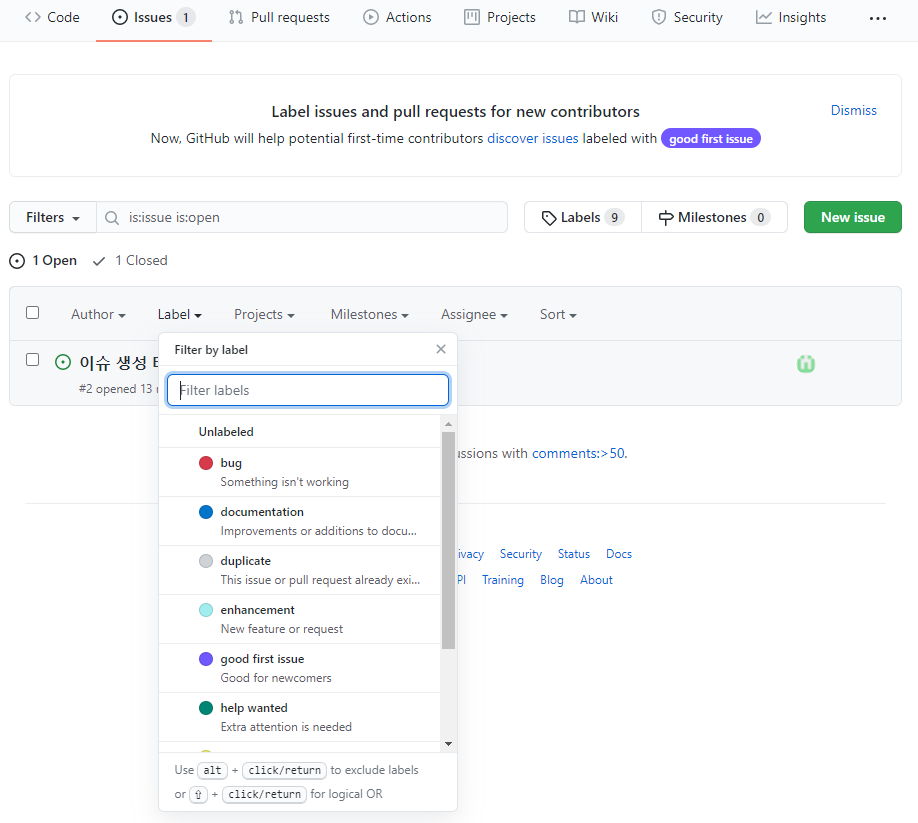Filter by the bug label

pyautogui.click(x=300, y=472)
